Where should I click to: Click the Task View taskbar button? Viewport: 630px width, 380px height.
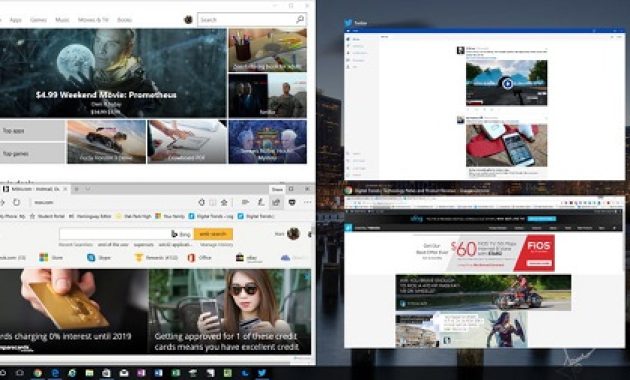point(19,373)
